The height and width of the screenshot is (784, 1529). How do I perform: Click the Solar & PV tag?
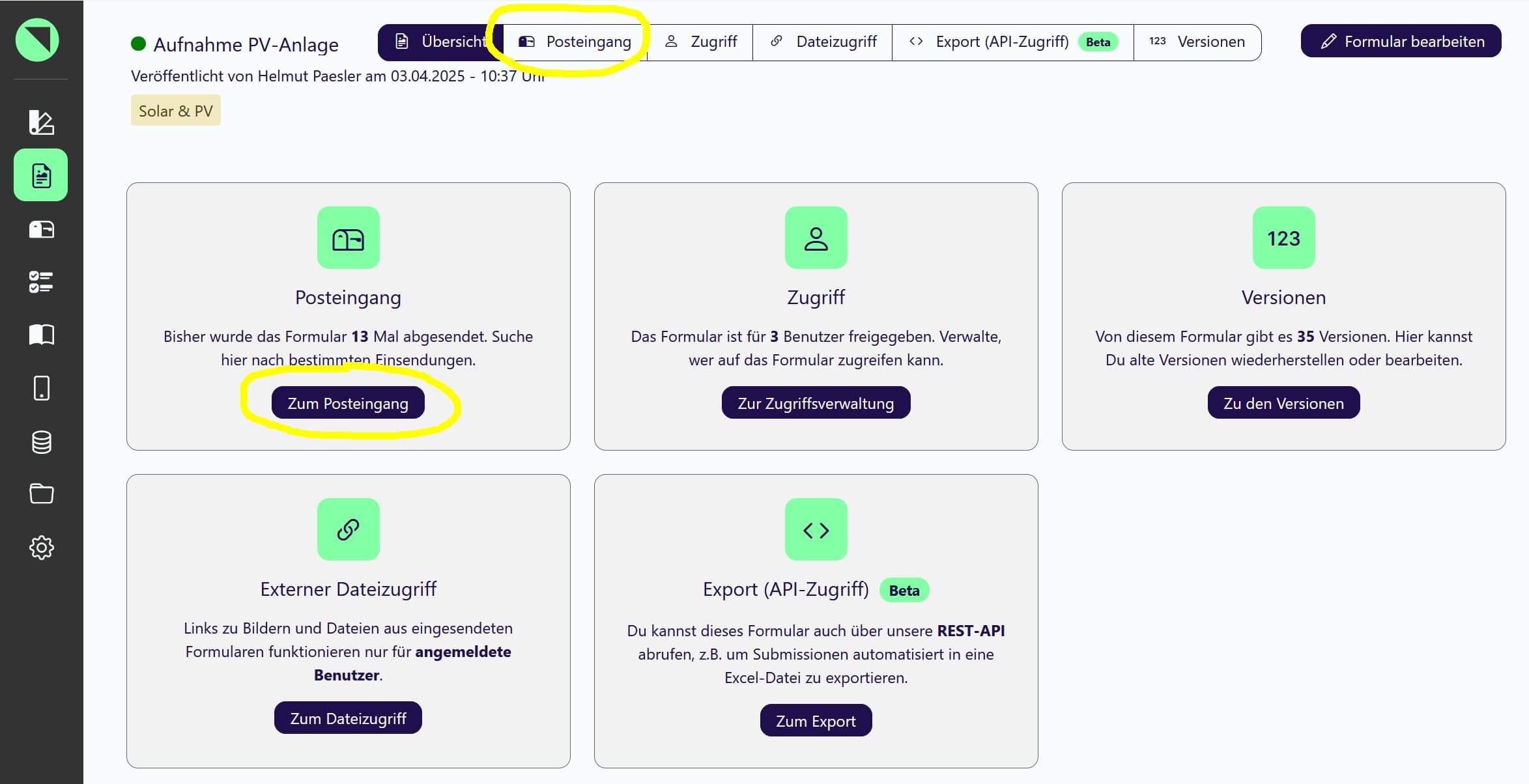pyautogui.click(x=175, y=111)
